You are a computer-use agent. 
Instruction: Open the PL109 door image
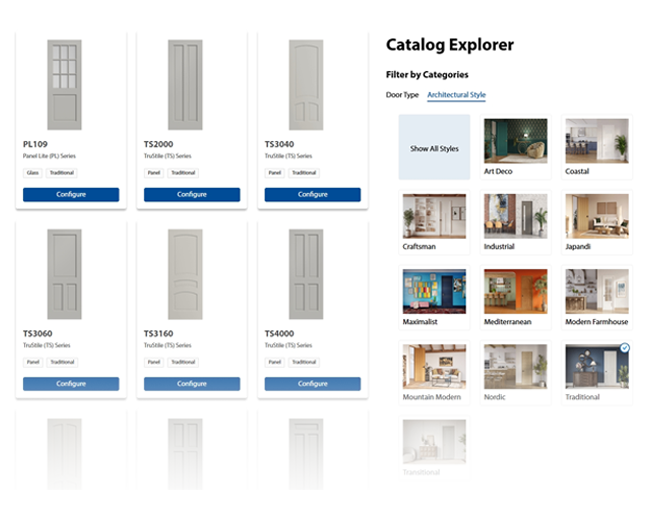(x=64, y=85)
